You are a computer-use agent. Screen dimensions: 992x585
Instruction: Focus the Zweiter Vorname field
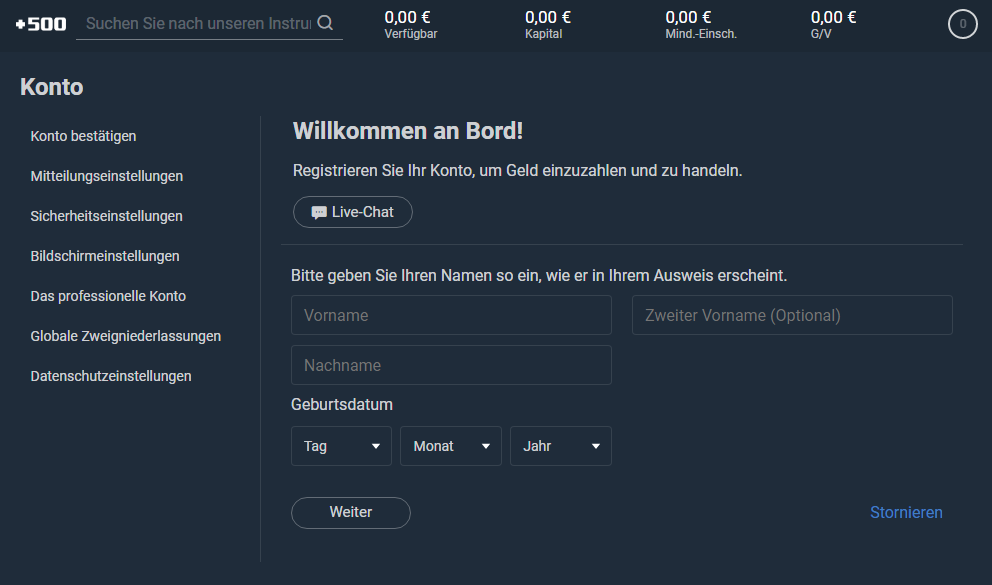792,315
